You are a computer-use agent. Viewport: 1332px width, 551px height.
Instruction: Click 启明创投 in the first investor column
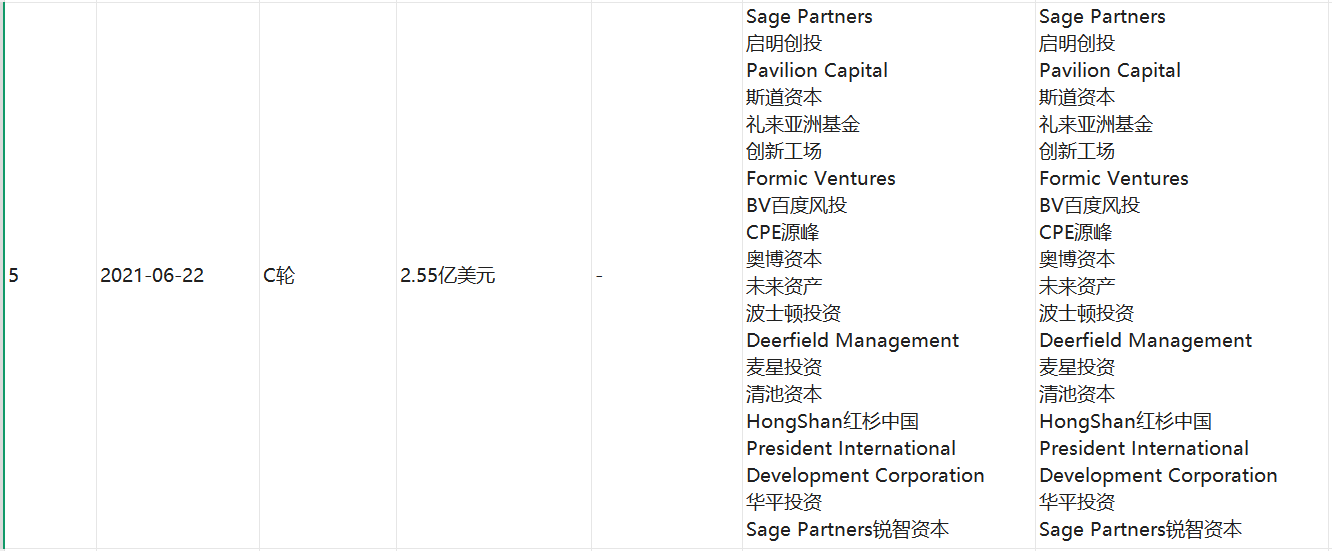[x=784, y=44]
